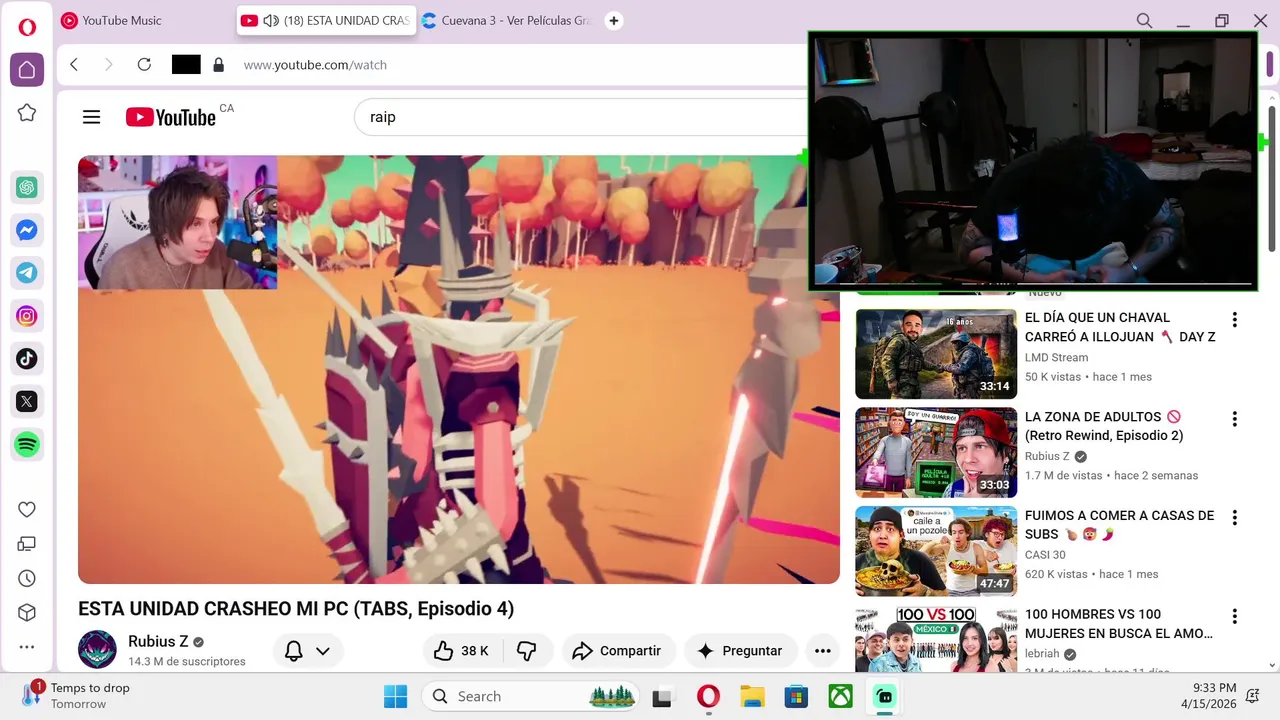The width and height of the screenshot is (1280, 720).
Task: Click the video title FUIMOS A COMER A CASAS
Action: pyautogui.click(x=1120, y=525)
